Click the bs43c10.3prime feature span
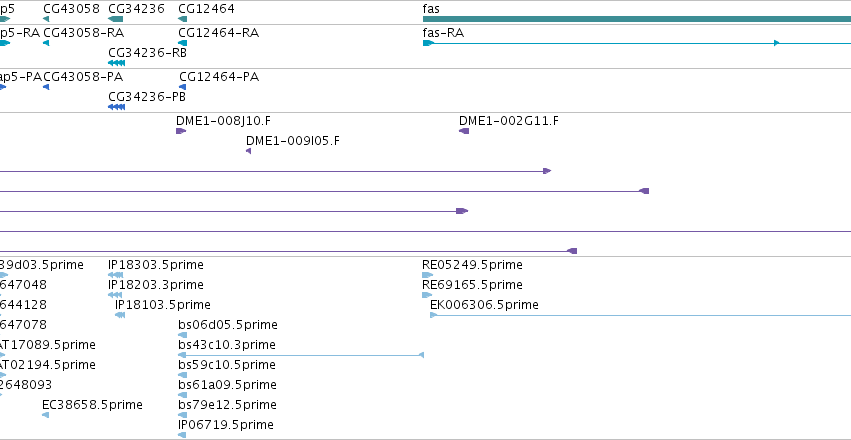Image resolution: width=851 pixels, height=440 pixels. [301, 355]
